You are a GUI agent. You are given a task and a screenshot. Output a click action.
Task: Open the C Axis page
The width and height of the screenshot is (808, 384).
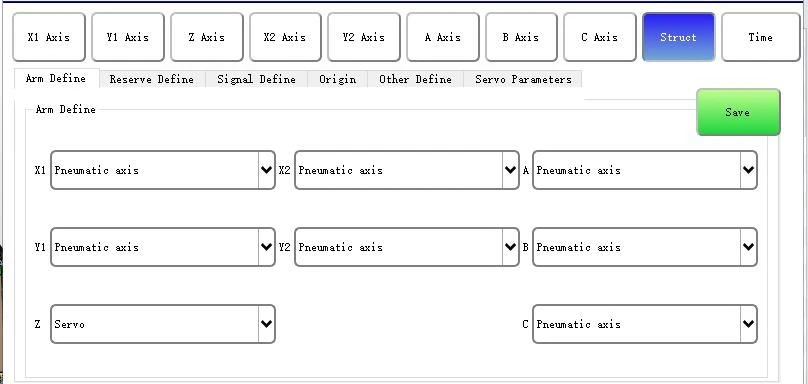point(600,37)
